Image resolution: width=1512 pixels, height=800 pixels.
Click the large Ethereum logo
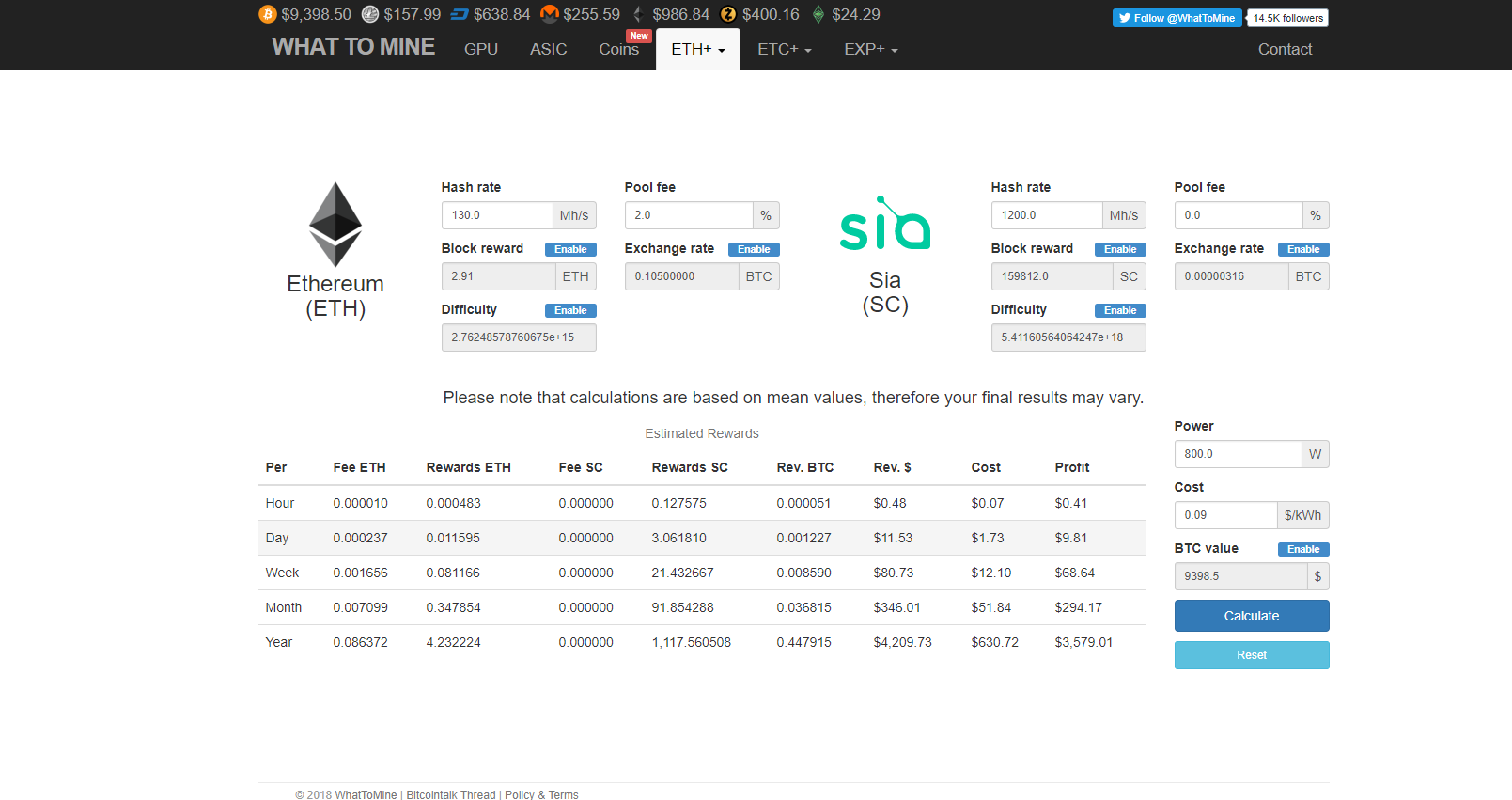point(335,224)
